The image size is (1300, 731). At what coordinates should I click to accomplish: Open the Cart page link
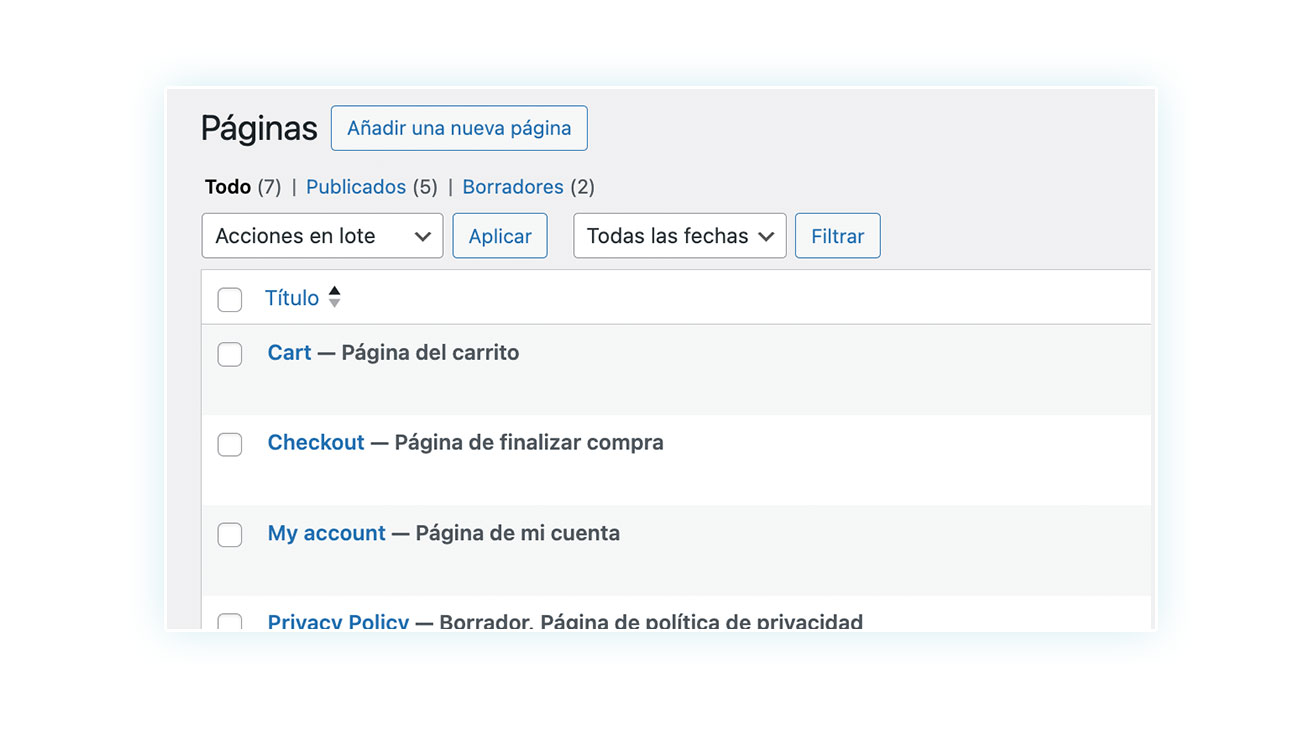[x=289, y=352]
